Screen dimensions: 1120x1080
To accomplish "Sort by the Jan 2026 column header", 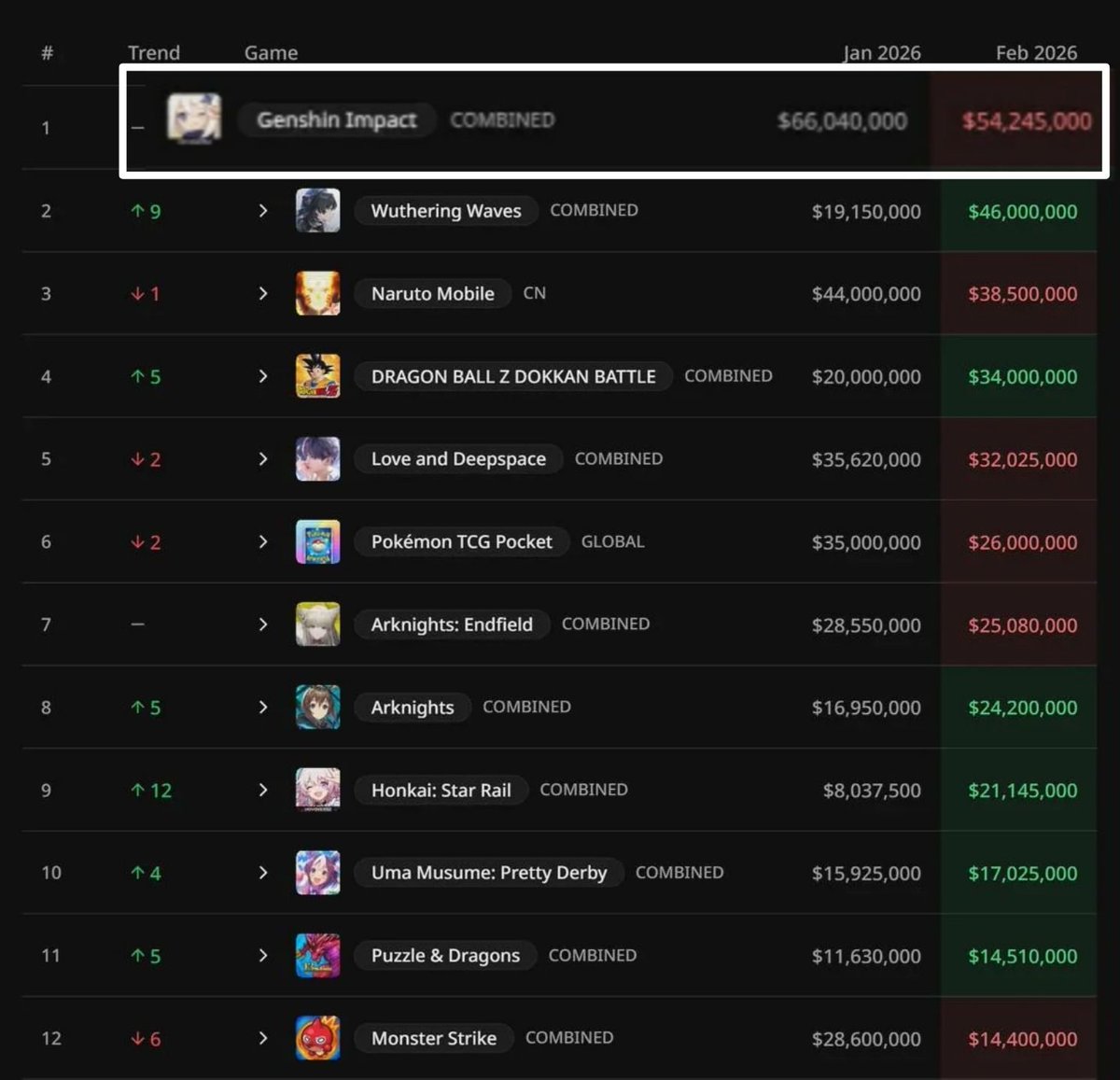I will [882, 53].
